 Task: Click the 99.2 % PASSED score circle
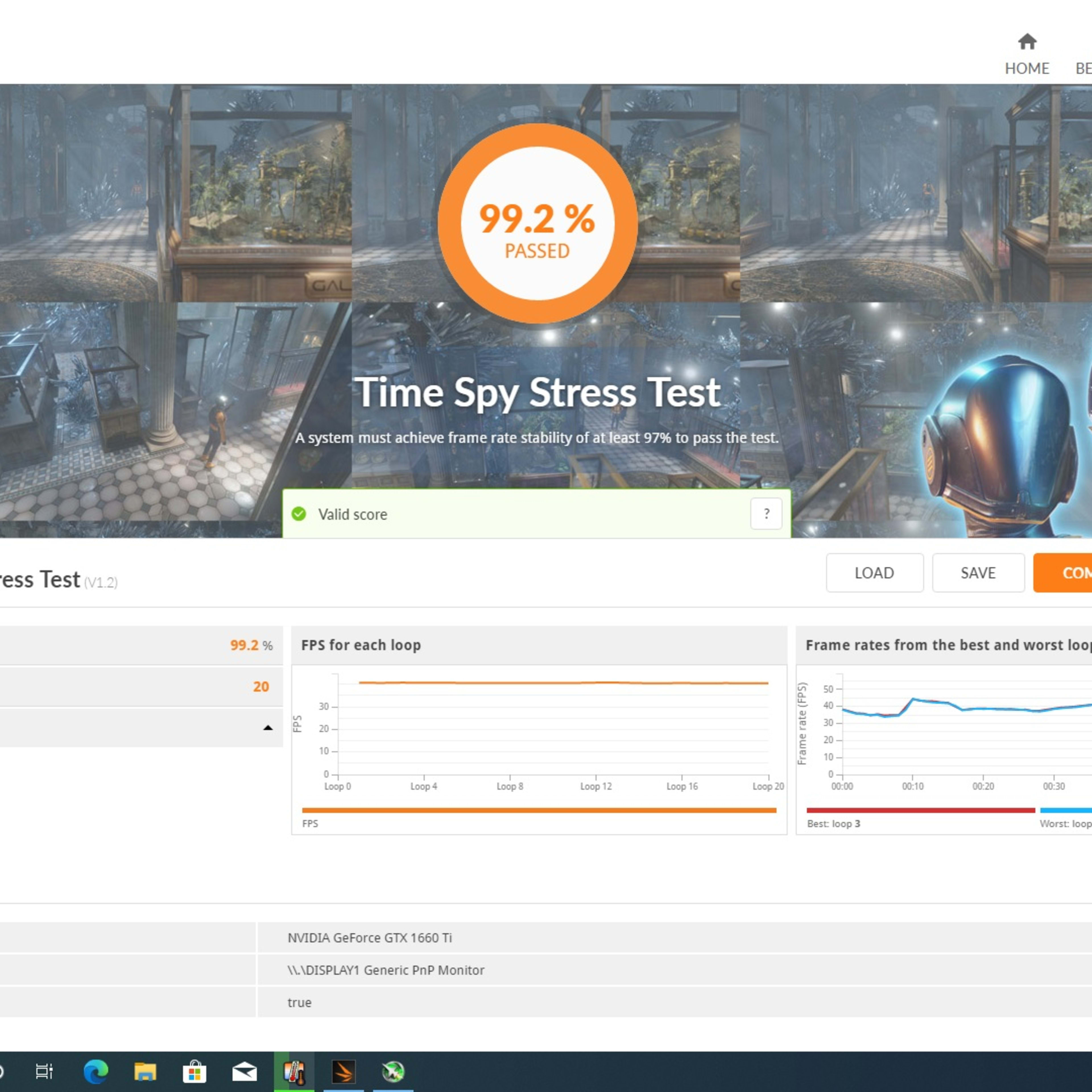537,223
